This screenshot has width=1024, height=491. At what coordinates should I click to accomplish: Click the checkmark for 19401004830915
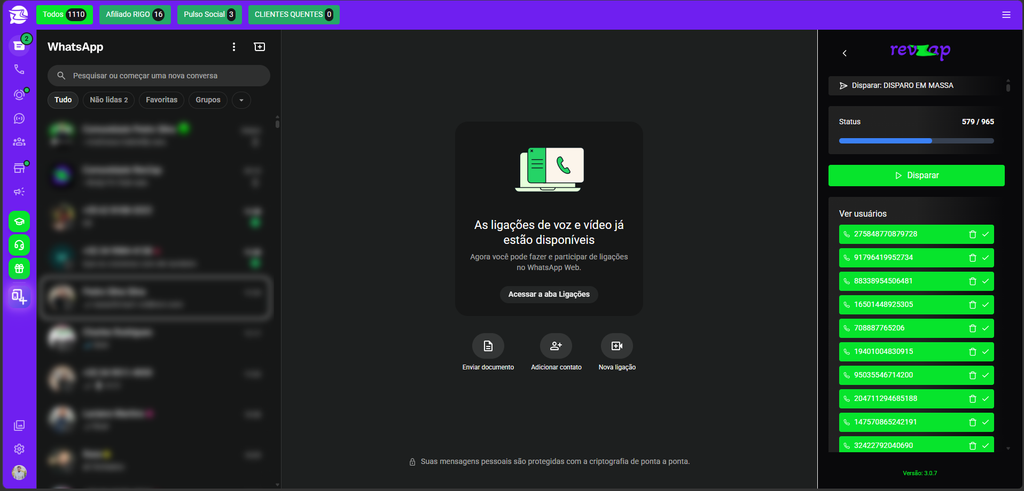985,351
